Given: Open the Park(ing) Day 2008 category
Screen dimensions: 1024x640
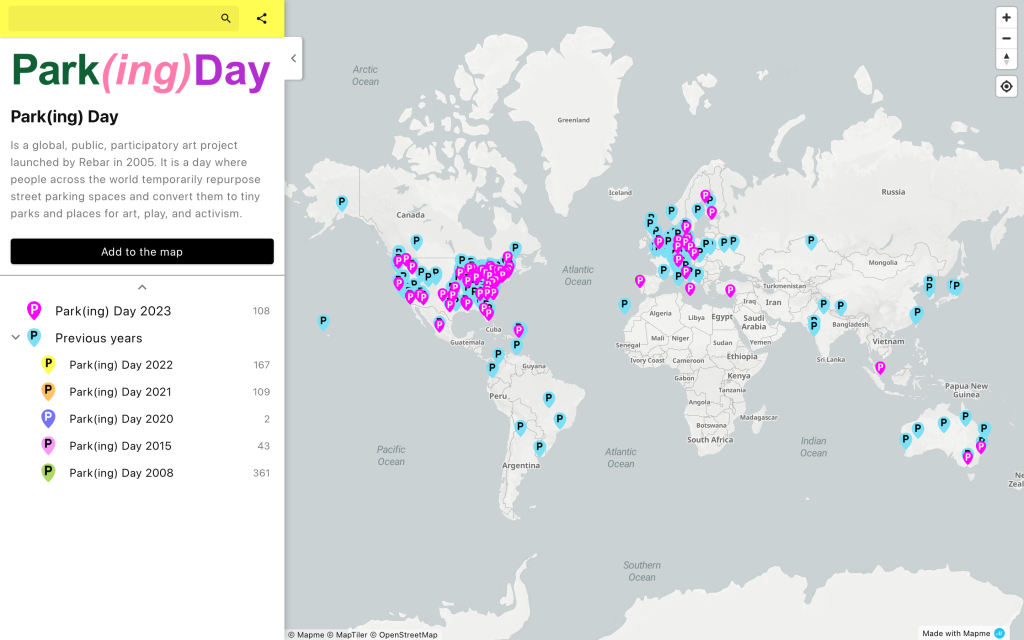Looking at the screenshot, I should tap(142, 473).
